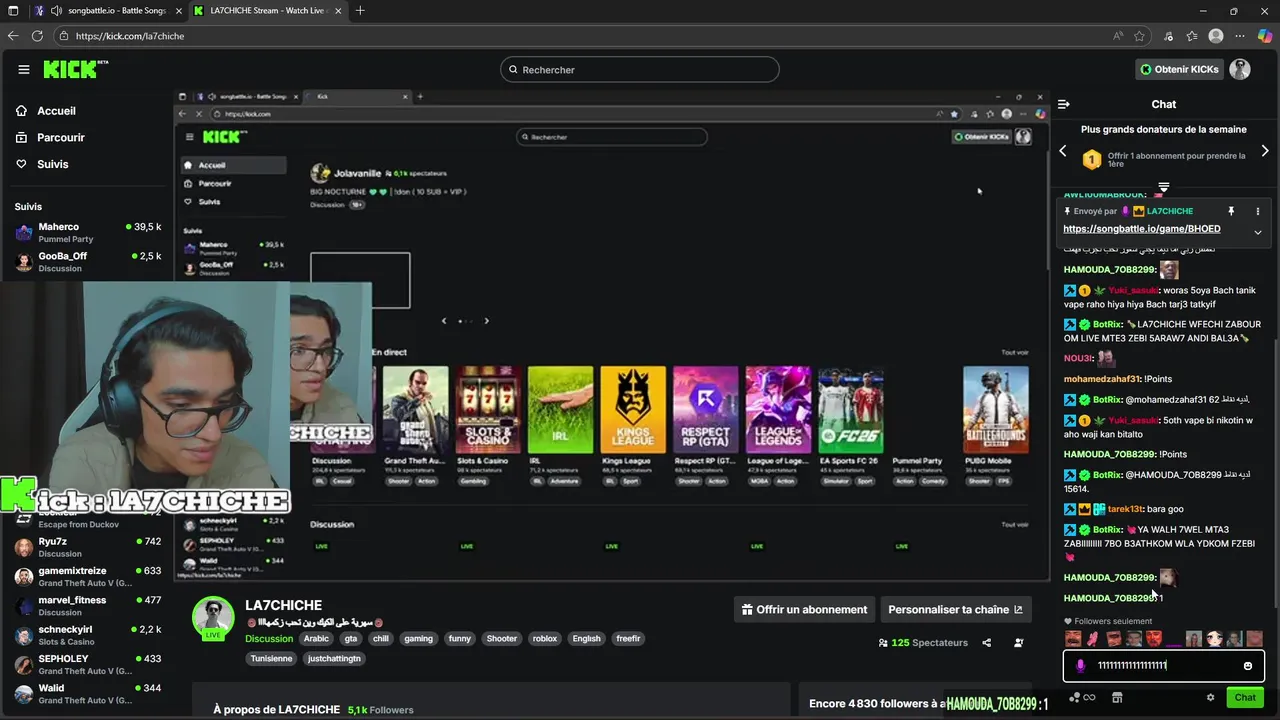Open gamemixtreize channel in sidebar

click(88, 577)
